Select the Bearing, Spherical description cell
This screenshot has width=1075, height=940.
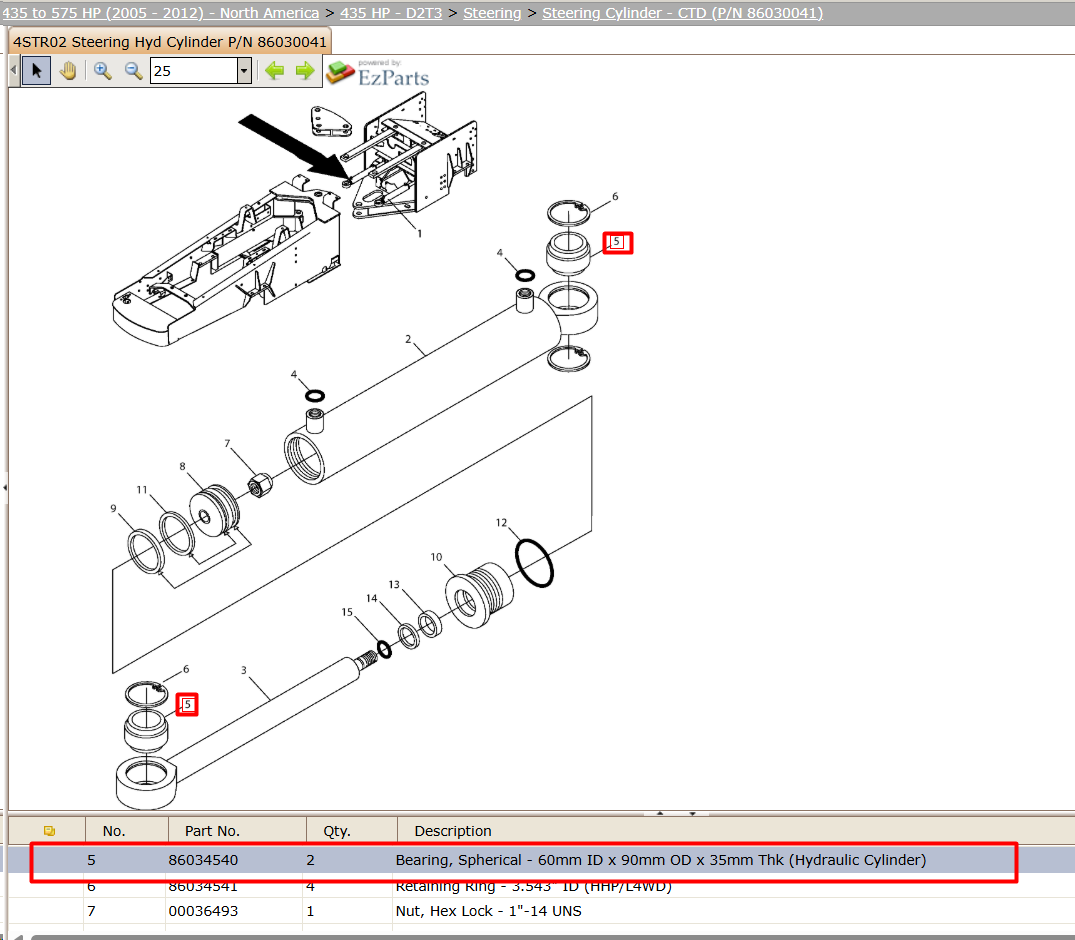pyautogui.click(x=661, y=860)
